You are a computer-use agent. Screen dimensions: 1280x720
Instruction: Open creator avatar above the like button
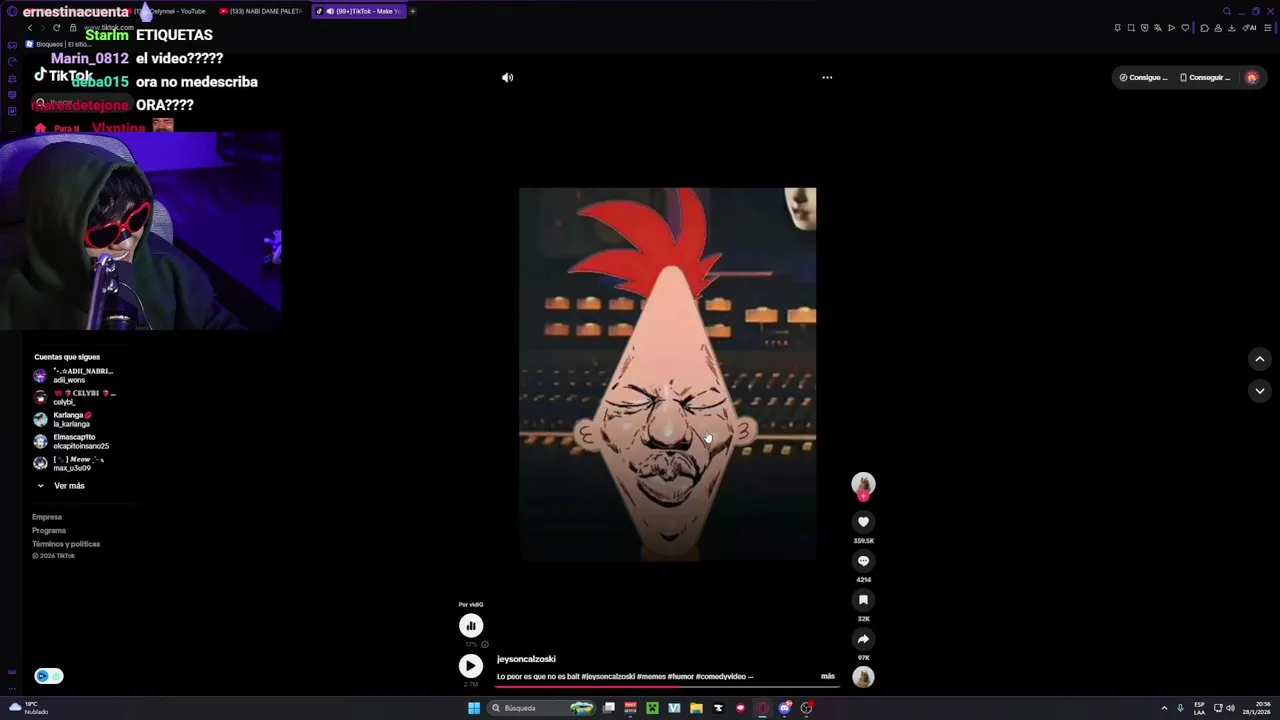[863, 484]
